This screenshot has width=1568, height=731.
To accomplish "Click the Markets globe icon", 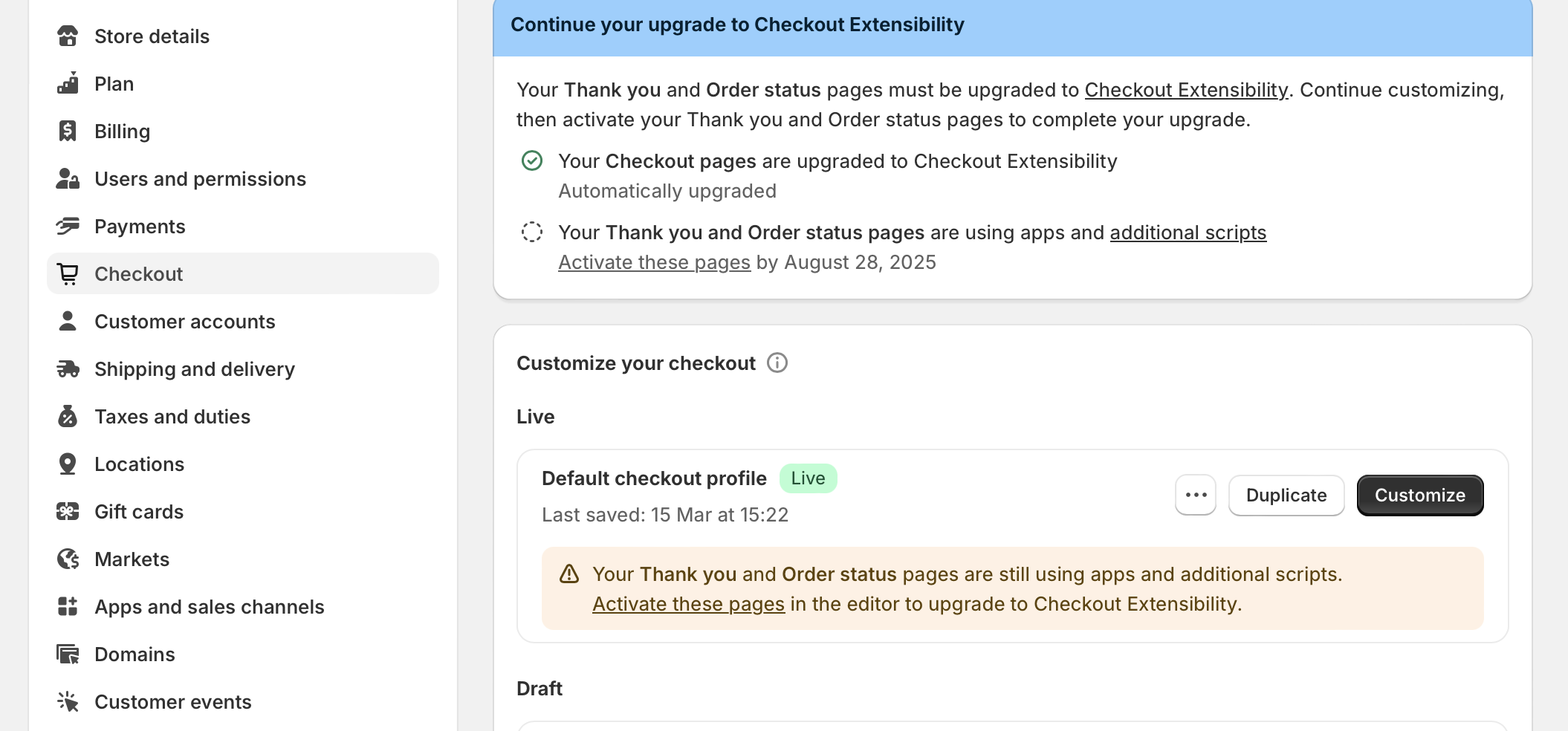I will point(68,559).
